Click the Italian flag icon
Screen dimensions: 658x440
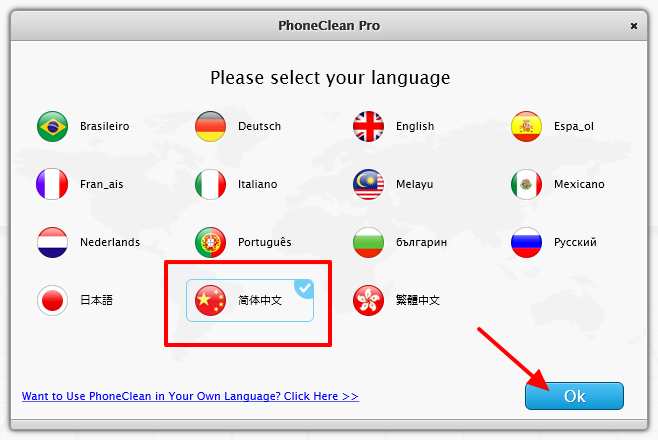click(x=210, y=184)
